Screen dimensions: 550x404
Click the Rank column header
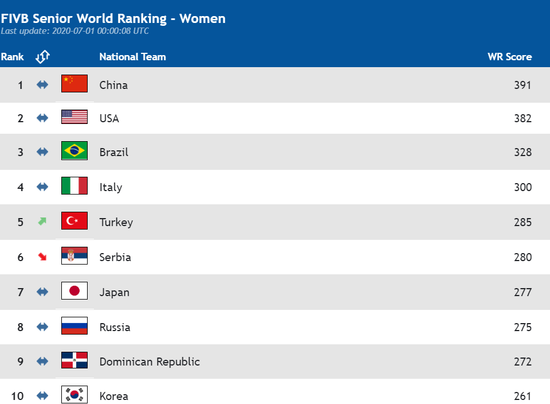click(x=12, y=56)
